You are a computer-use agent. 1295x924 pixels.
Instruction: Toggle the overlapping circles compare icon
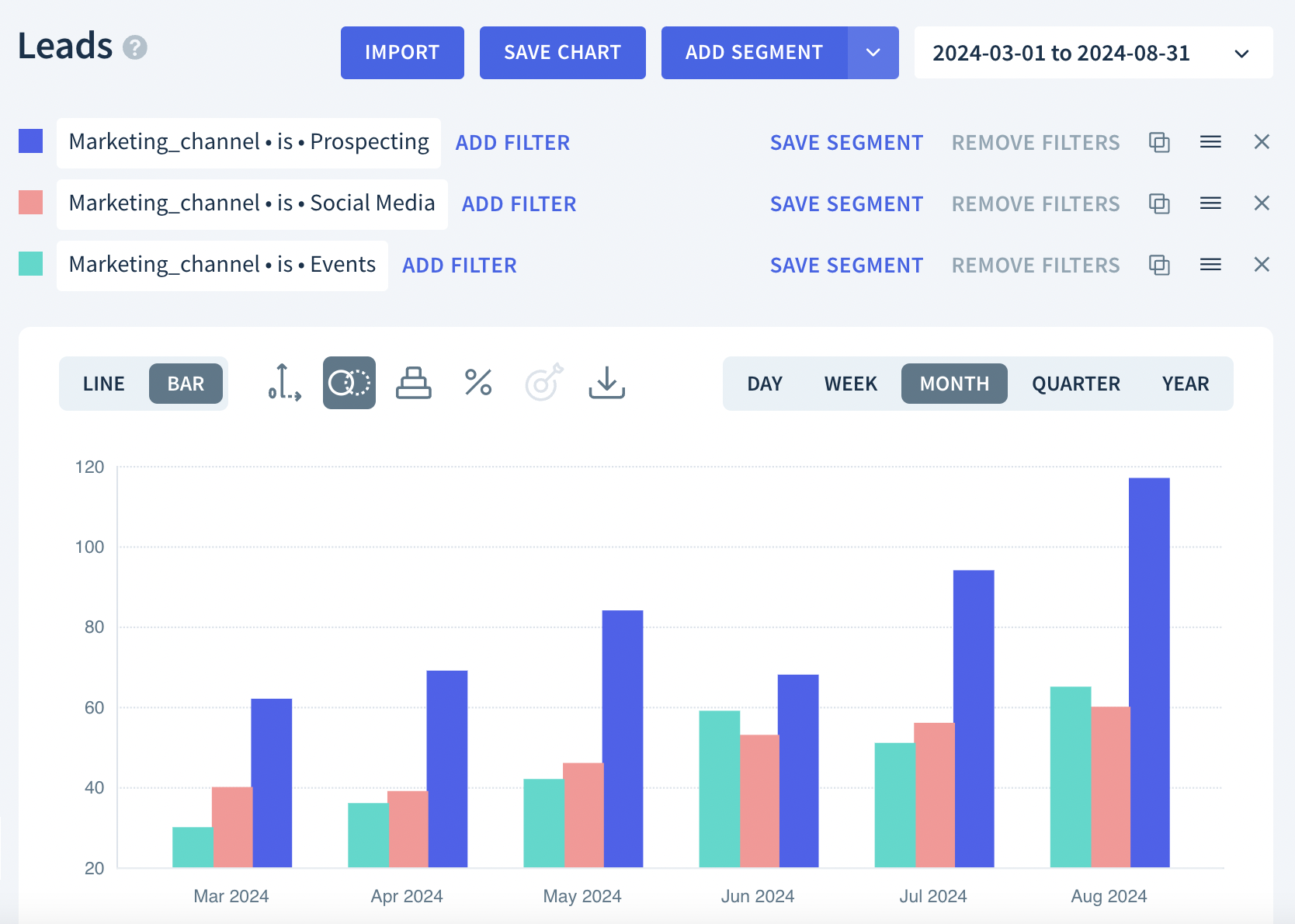pos(349,383)
